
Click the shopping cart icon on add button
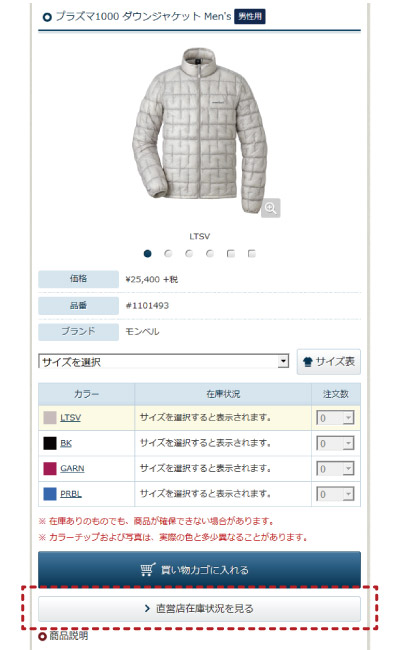pyautogui.click(x=148, y=570)
